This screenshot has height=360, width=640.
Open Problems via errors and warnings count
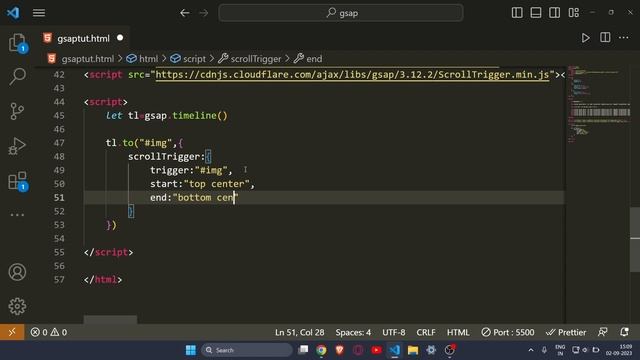49,332
